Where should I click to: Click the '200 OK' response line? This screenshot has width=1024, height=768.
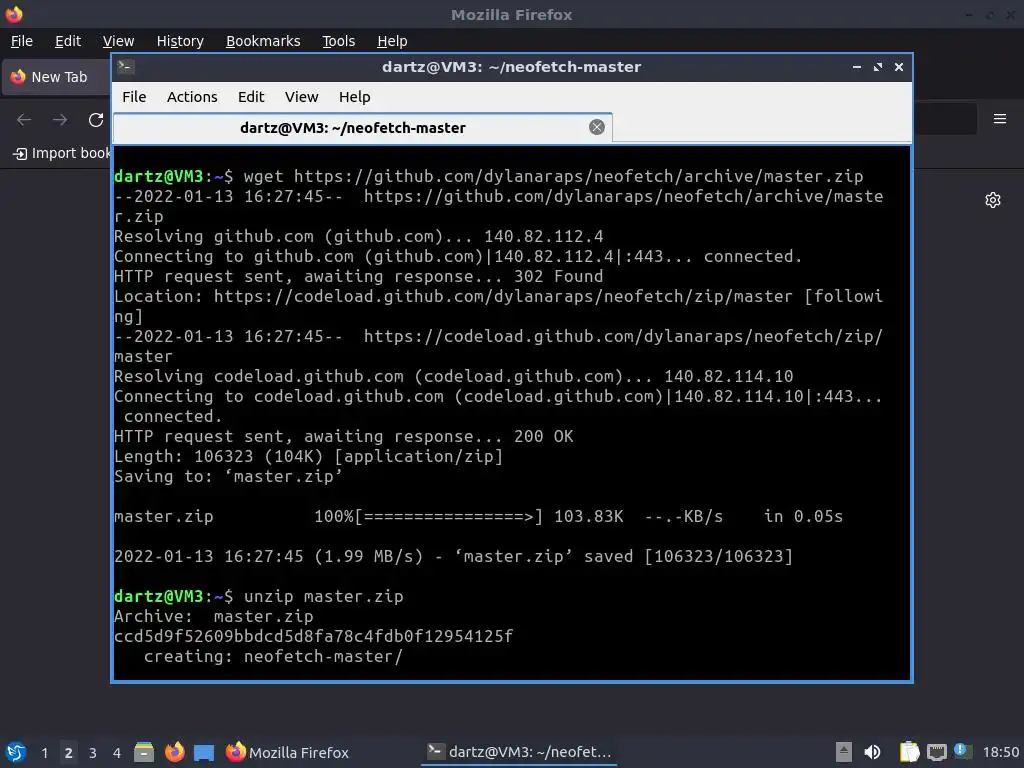[344, 436]
